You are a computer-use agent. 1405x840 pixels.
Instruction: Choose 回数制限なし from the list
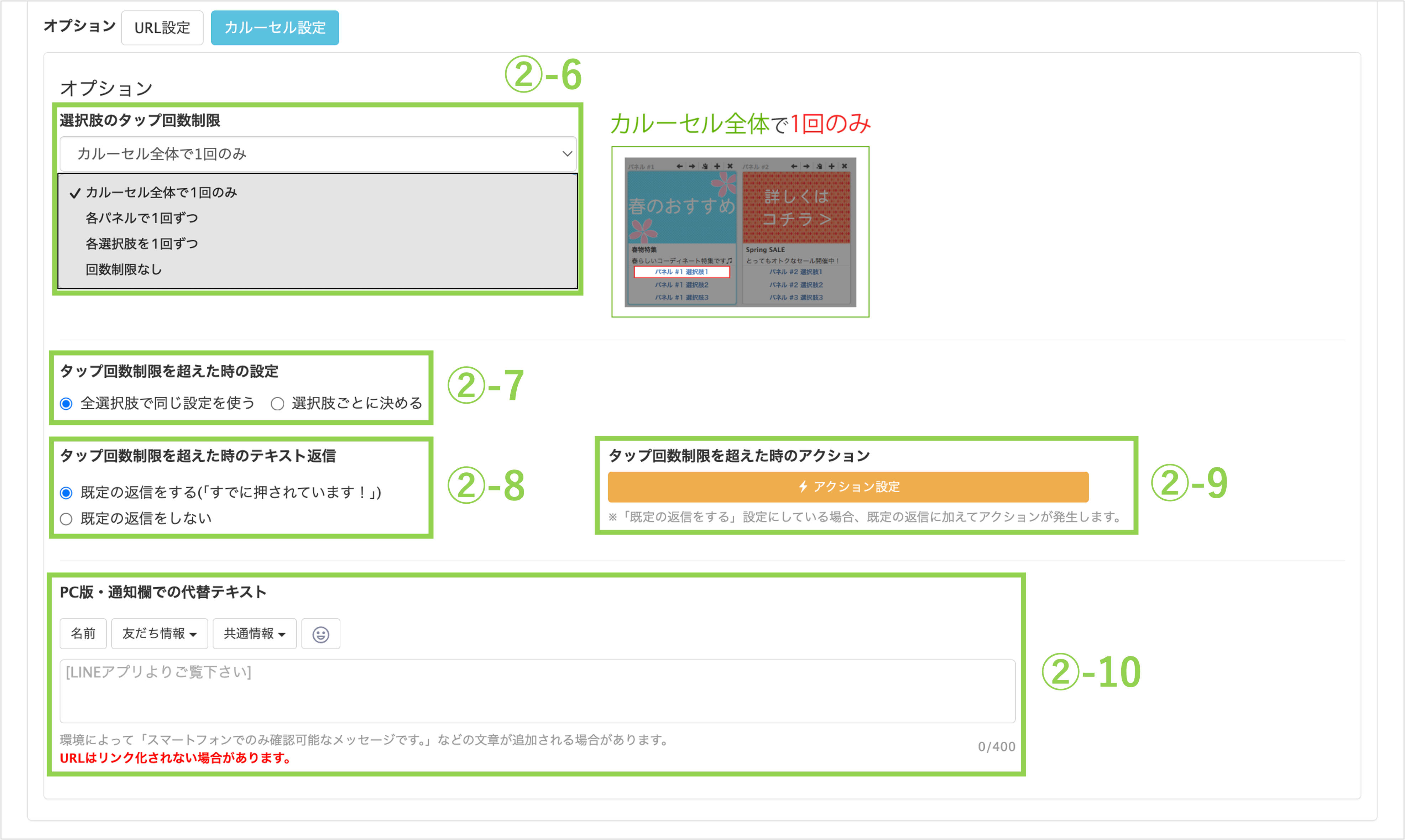124,269
